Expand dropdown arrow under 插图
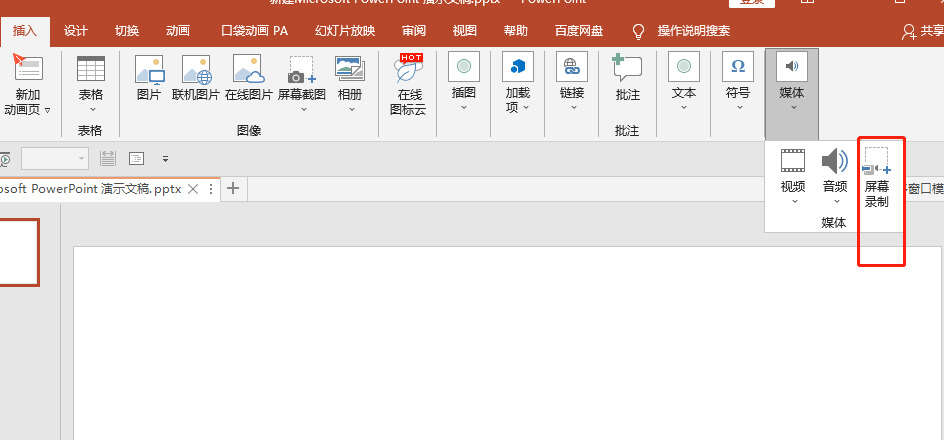The width and height of the screenshot is (944, 440). click(464, 108)
